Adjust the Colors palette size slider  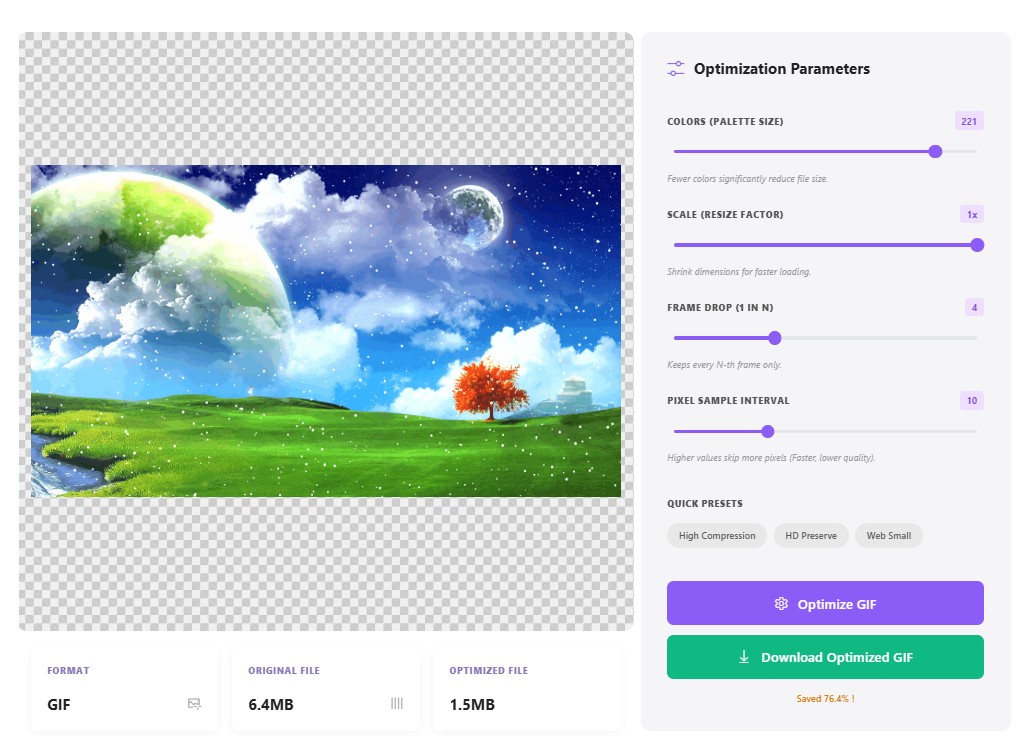coord(935,152)
